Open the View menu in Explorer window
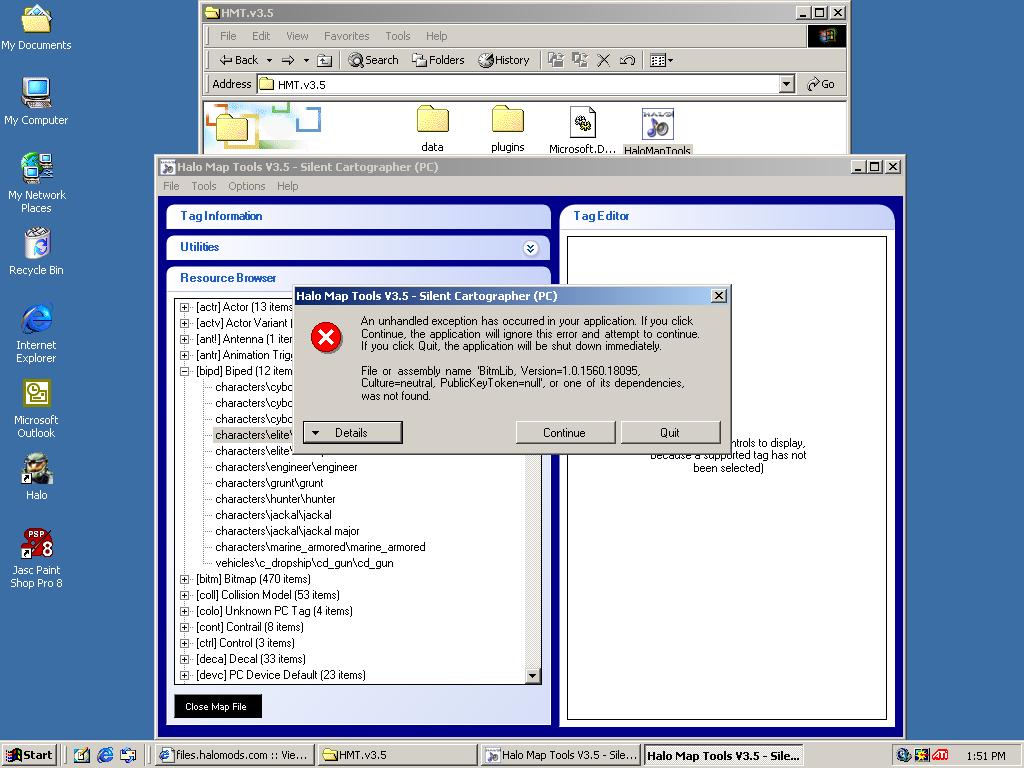Viewport: 1024px width, 768px height. click(x=296, y=36)
